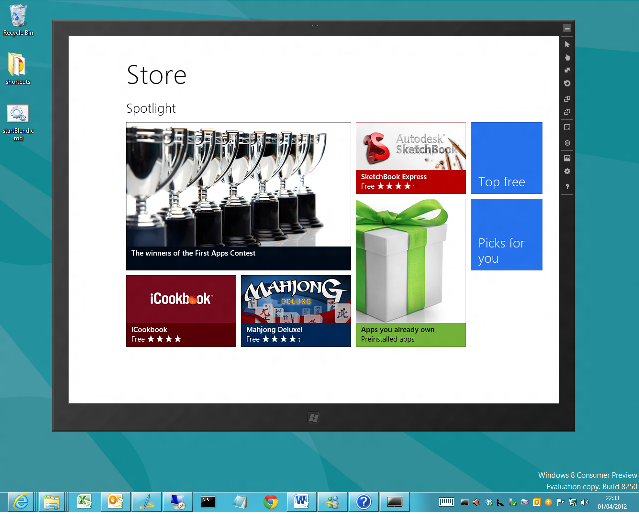Switch to simulator window taskbar button
The height and width of the screenshot is (514, 639).
click(x=394, y=502)
